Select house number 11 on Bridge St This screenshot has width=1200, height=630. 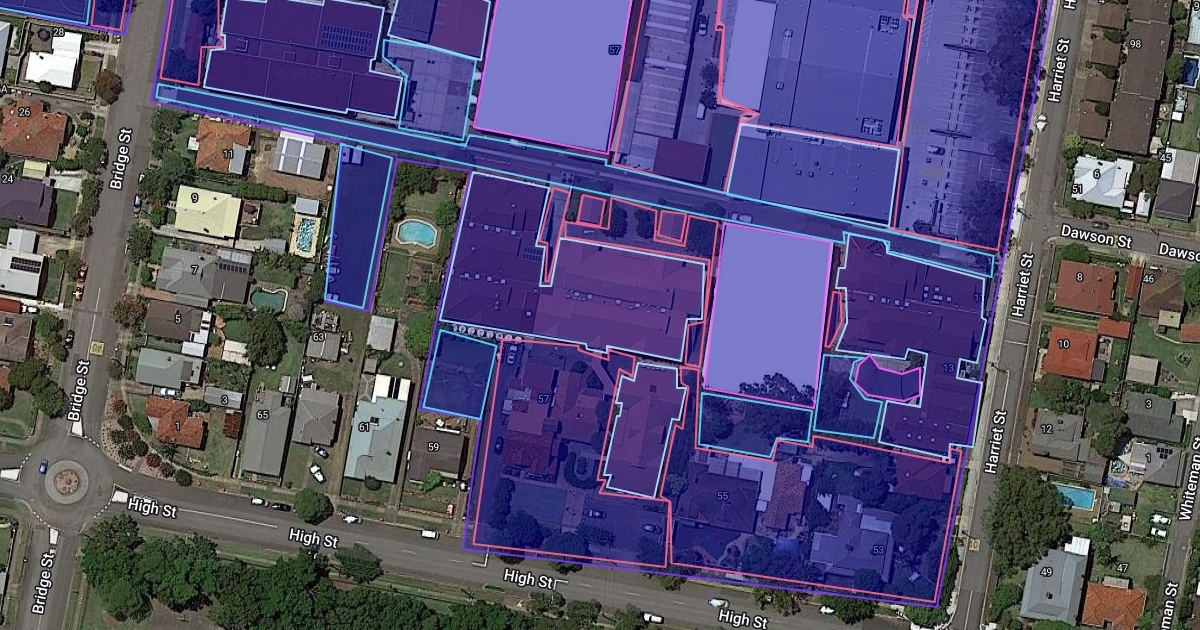(228, 153)
